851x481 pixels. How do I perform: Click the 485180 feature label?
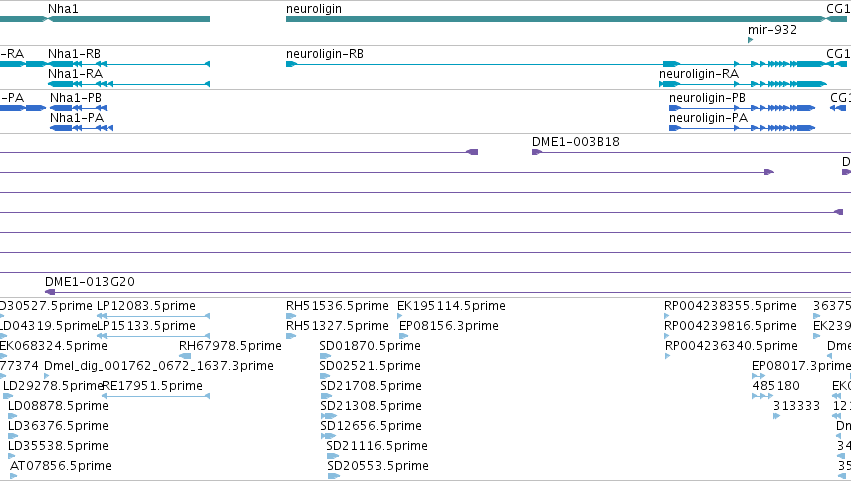[776, 386]
